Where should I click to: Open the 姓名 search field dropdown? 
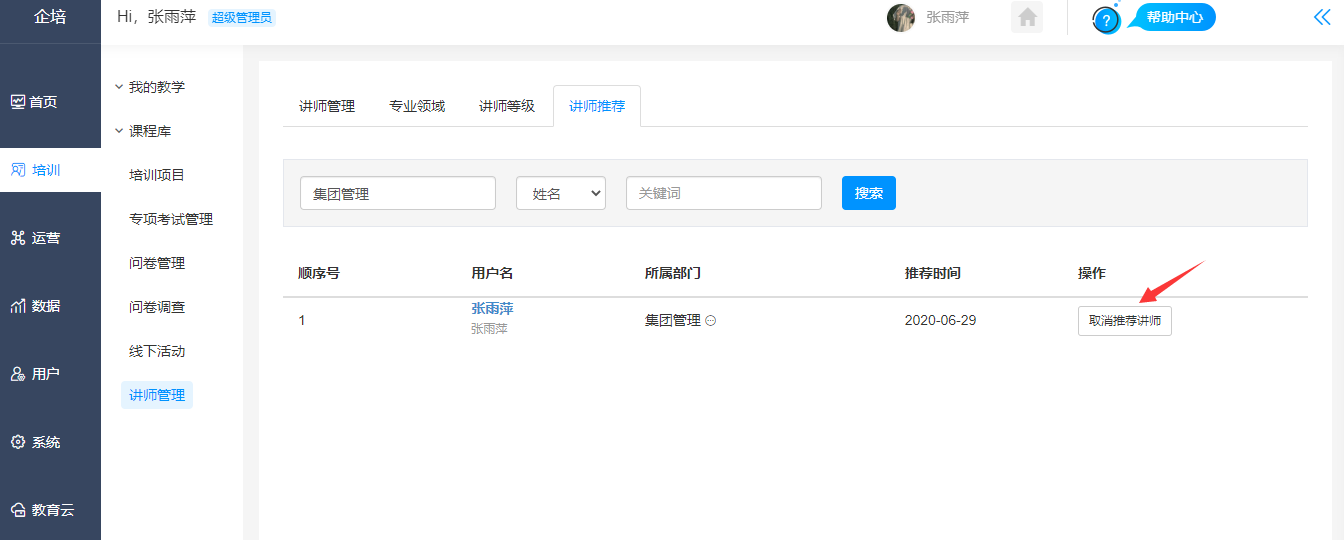pyautogui.click(x=561, y=193)
